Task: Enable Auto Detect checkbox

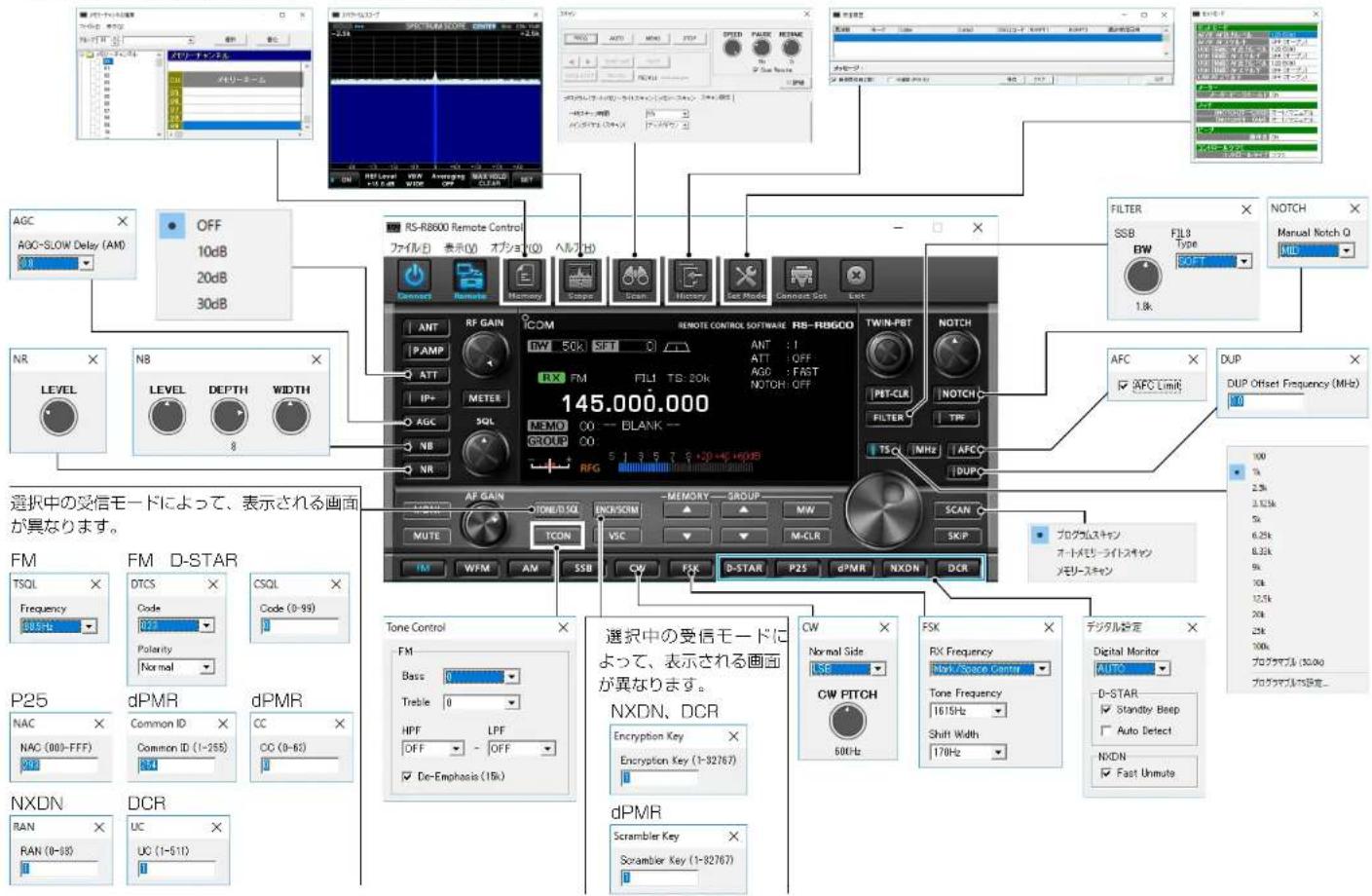Action: click(x=1105, y=730)
